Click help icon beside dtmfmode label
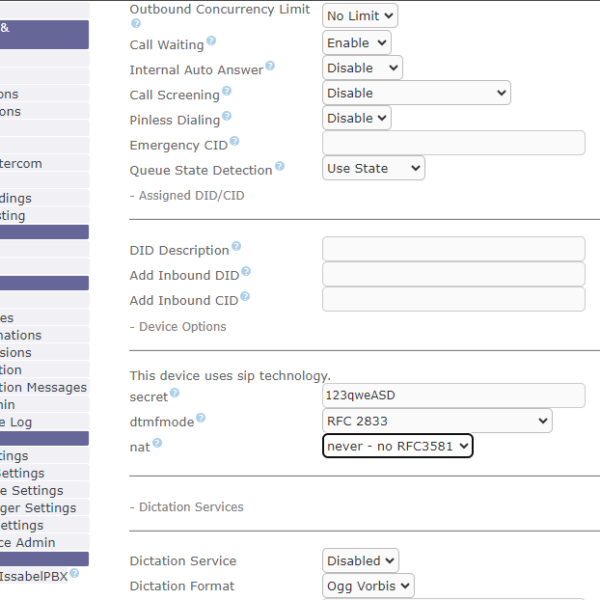Image resolution: width=600 pixels, height=600 pixels. point(200,419)
